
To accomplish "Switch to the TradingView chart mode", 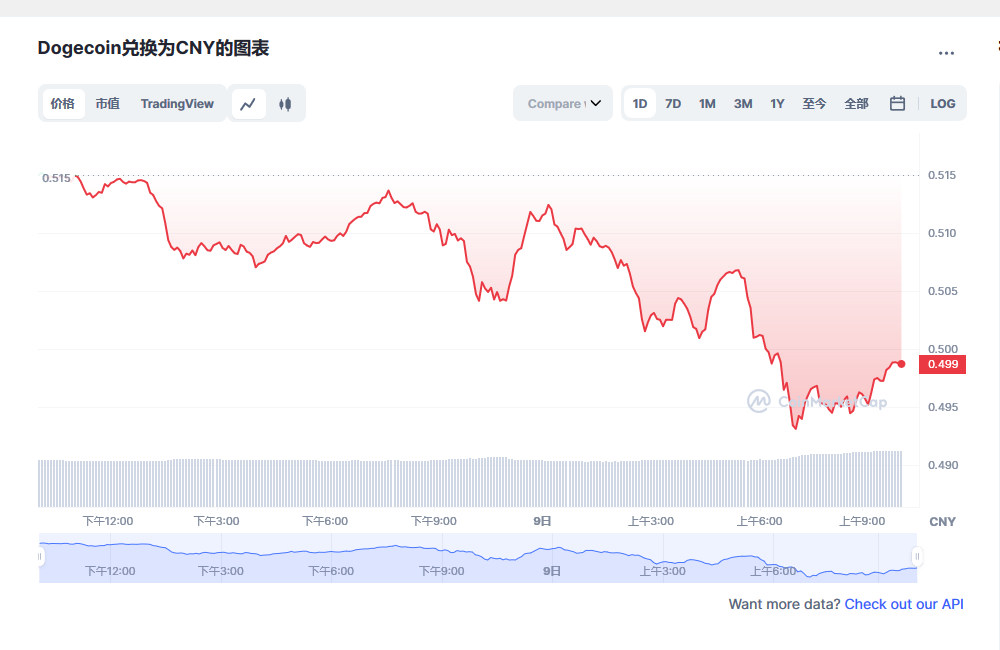I will click(177, 103).
